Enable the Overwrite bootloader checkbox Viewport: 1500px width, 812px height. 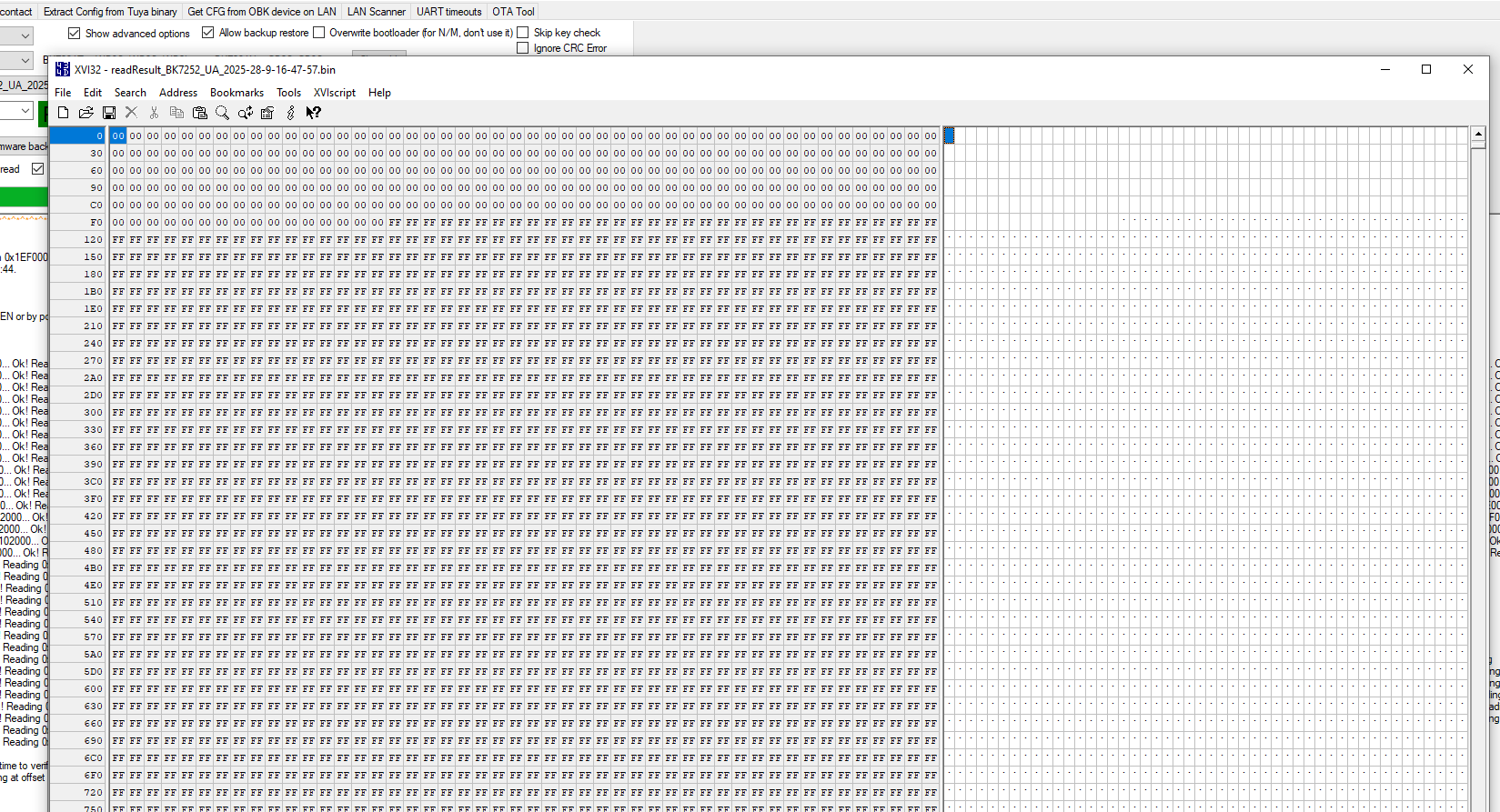318,33
